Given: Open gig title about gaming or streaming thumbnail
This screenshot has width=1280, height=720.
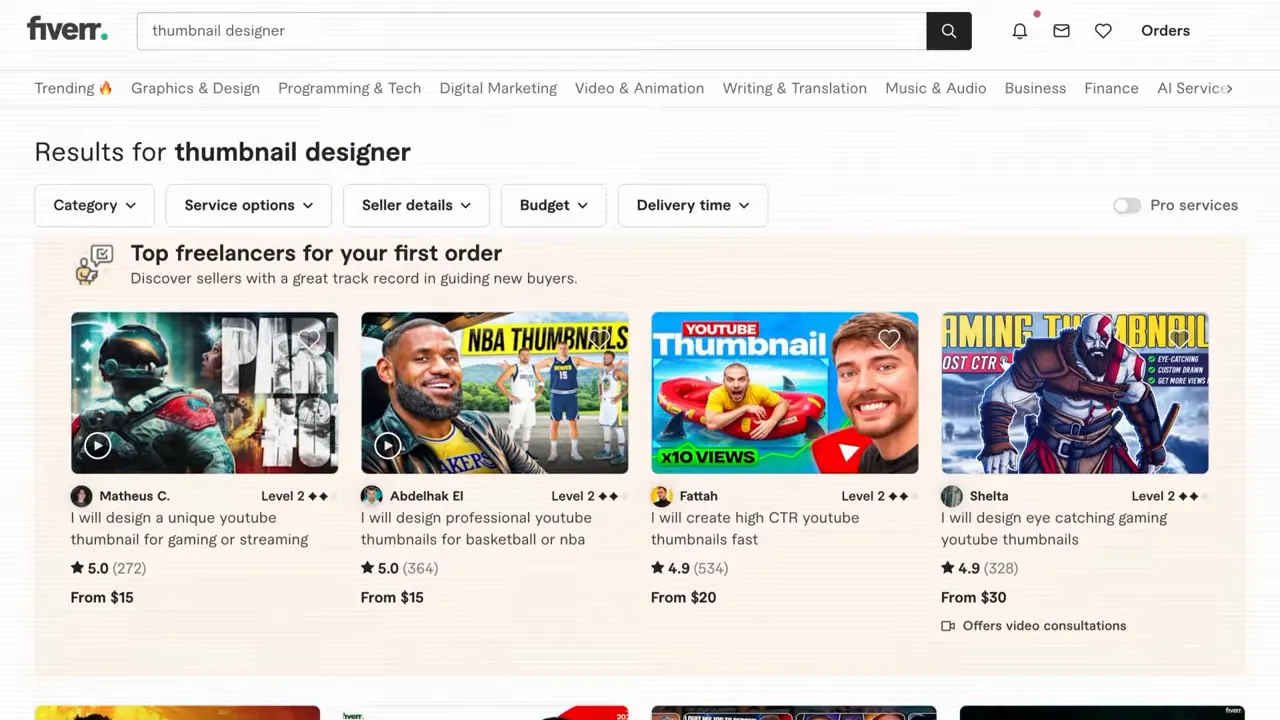Looking at the screenshot, I should (189, 528).
